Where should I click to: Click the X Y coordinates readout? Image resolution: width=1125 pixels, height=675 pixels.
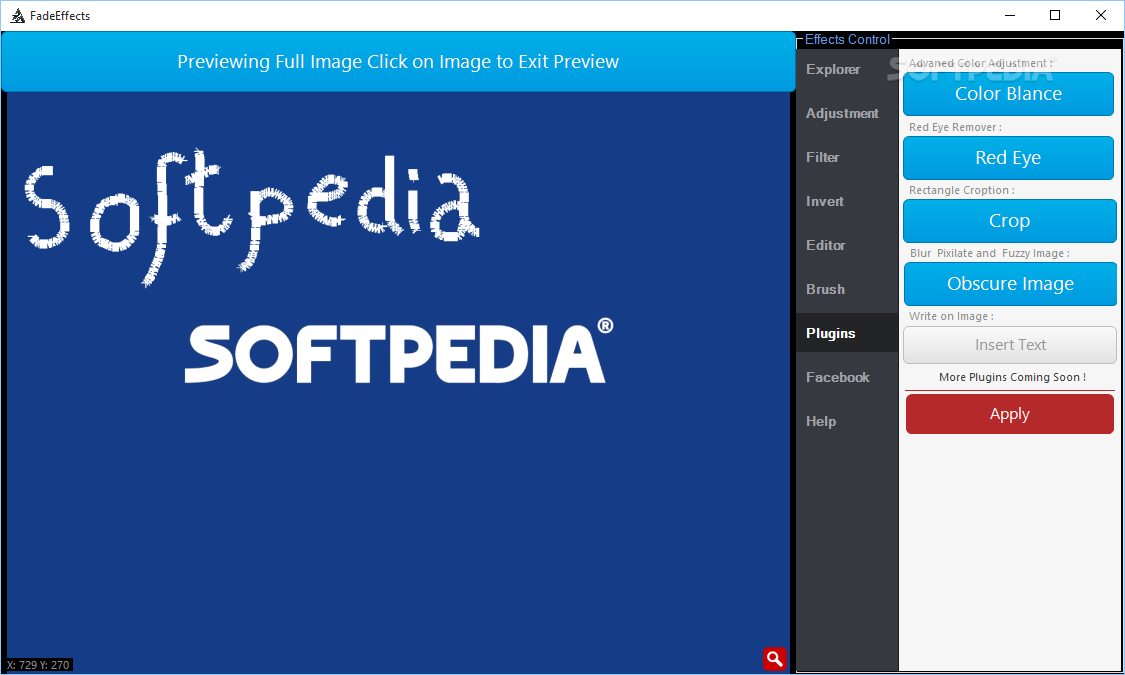39,665
